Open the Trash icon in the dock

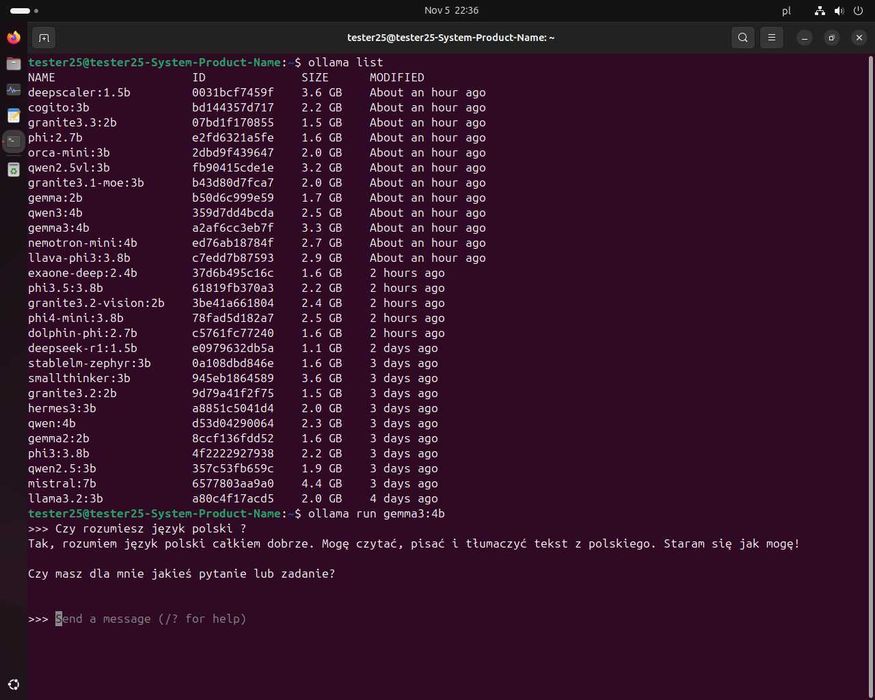click(13, 169)
